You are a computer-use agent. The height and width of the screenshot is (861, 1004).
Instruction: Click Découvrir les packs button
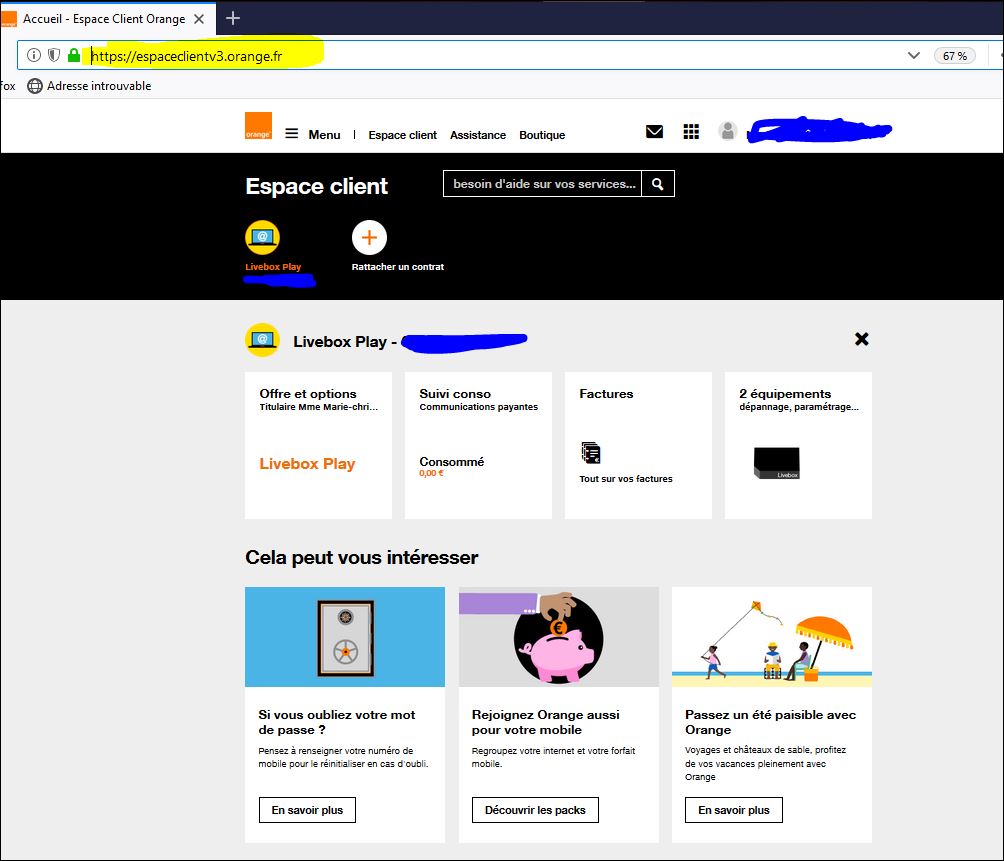[x=535, y=809]
